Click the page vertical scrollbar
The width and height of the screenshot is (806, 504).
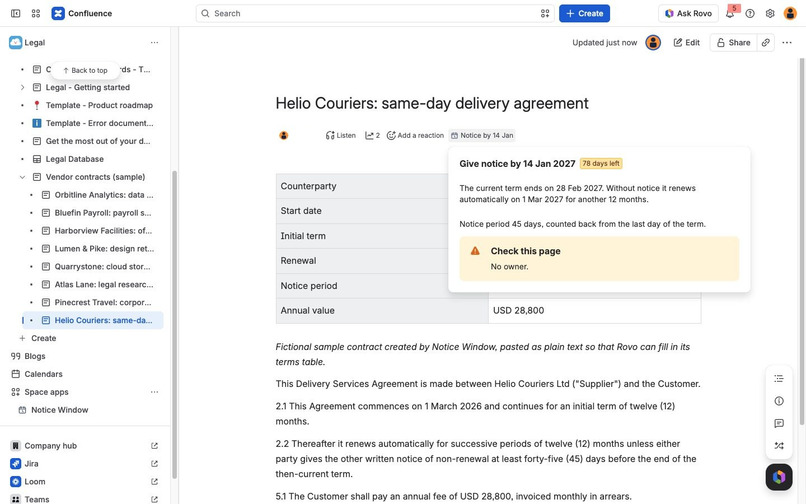801,242
